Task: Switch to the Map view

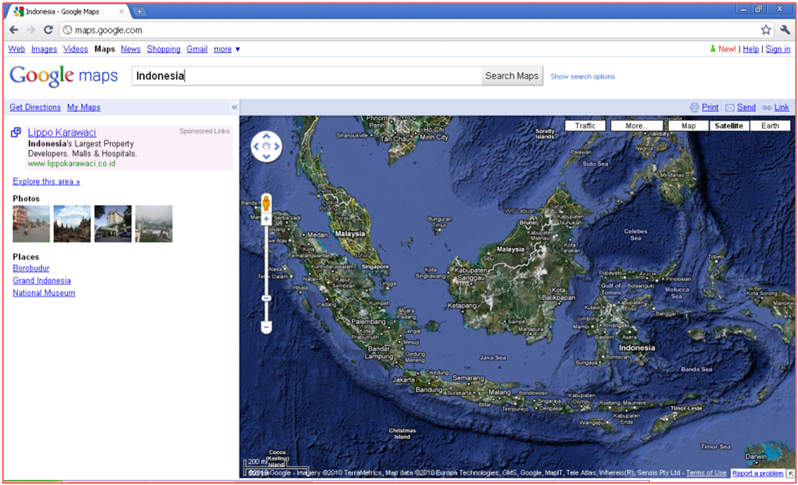Action: 689,126
